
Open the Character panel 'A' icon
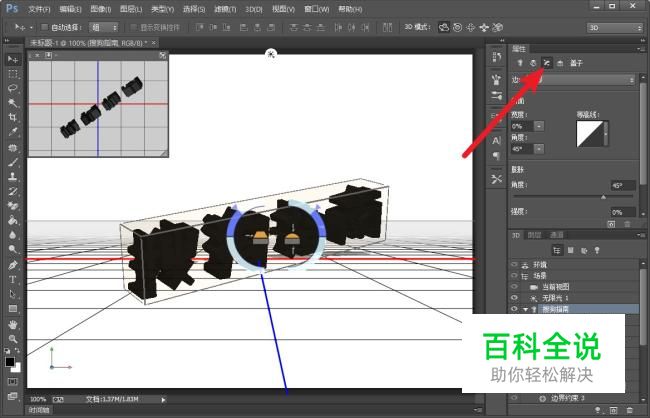[496, 141]
